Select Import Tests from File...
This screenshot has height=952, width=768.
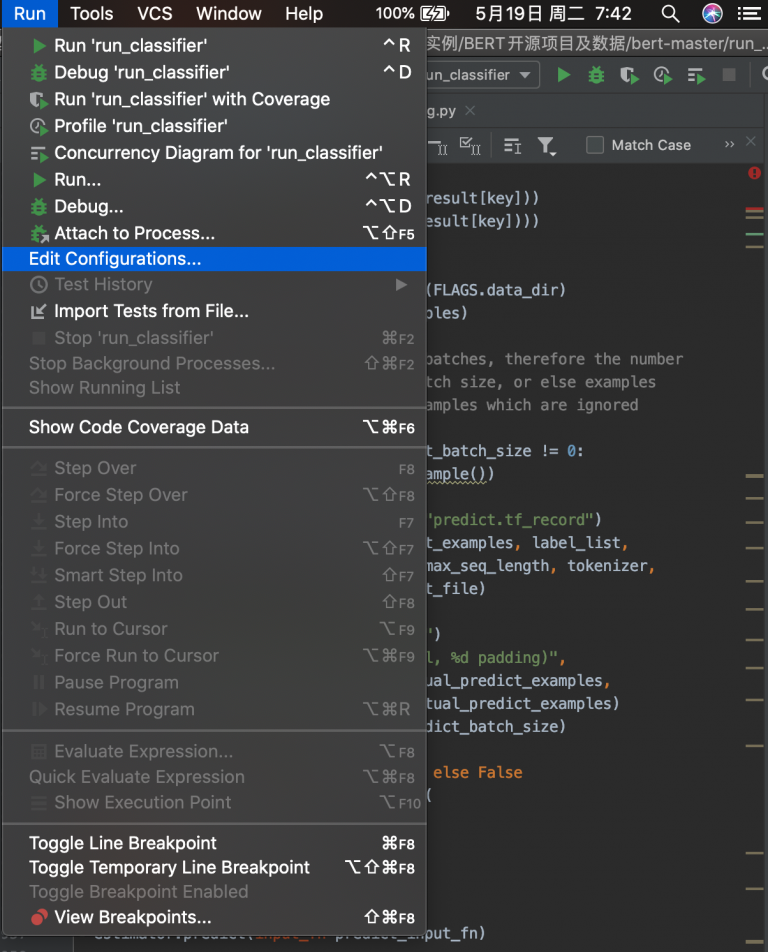tap(214, 311)
